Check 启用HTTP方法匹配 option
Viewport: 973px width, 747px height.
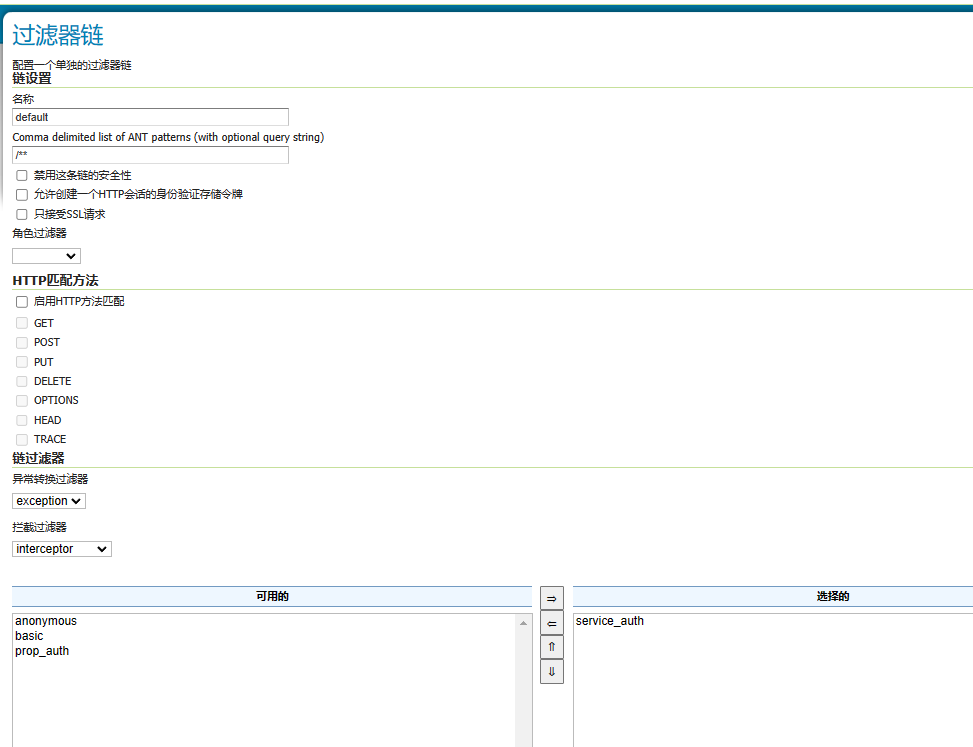(x=22, y=301)
